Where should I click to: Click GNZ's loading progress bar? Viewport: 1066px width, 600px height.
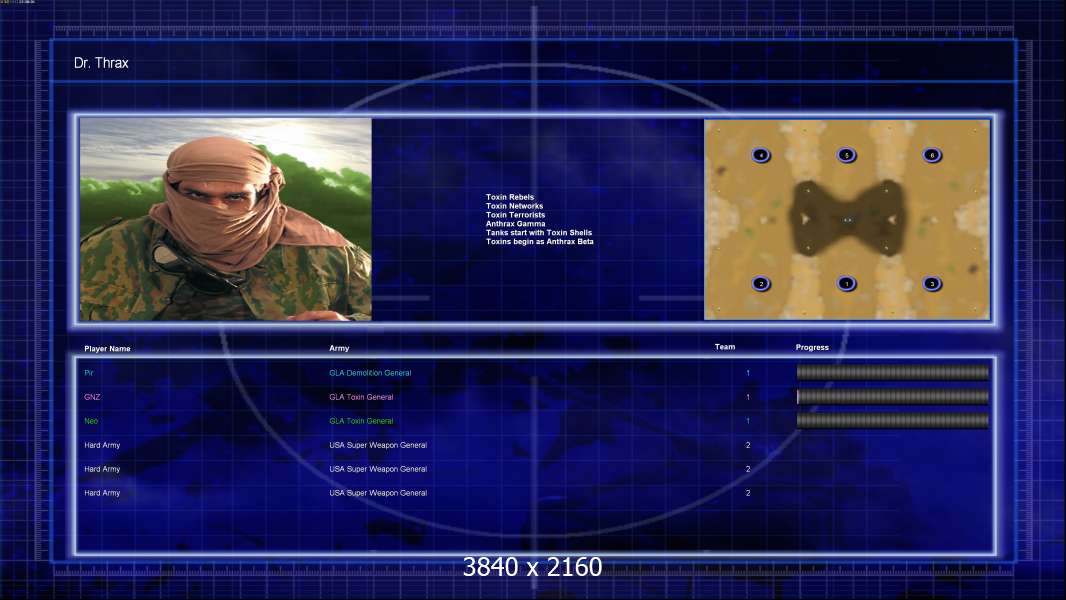(x=893, y=397)
